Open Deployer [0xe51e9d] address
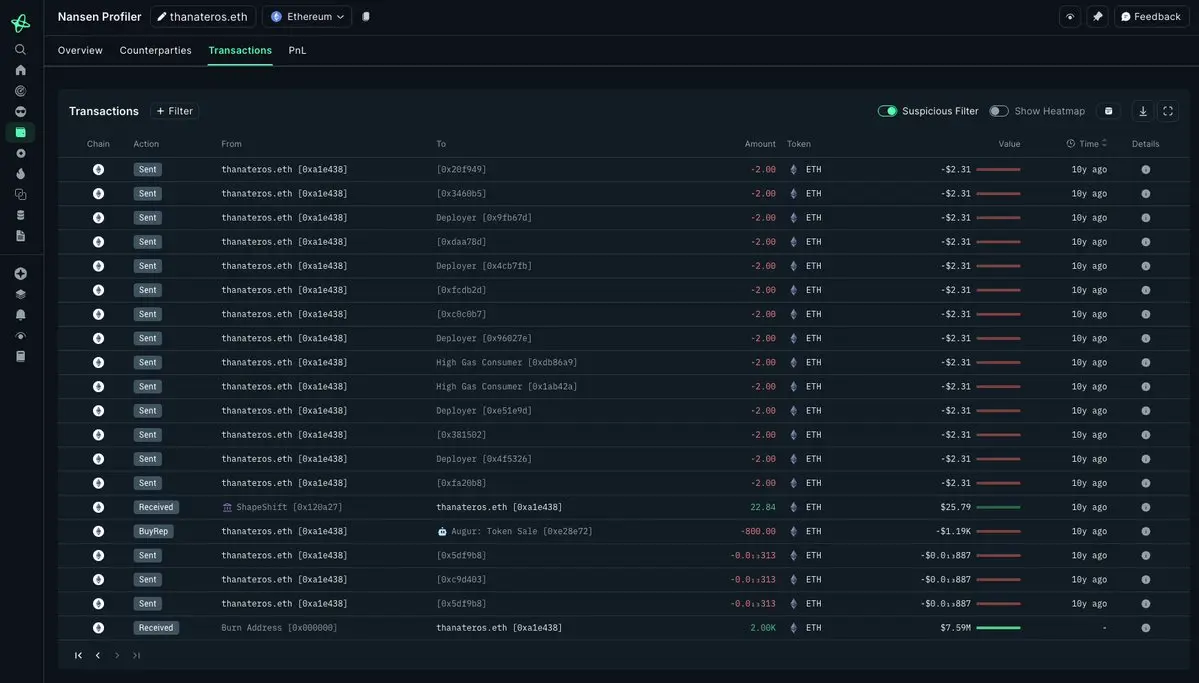The height and width of the screenshot is (683, 1199). [x=484, y=411]
